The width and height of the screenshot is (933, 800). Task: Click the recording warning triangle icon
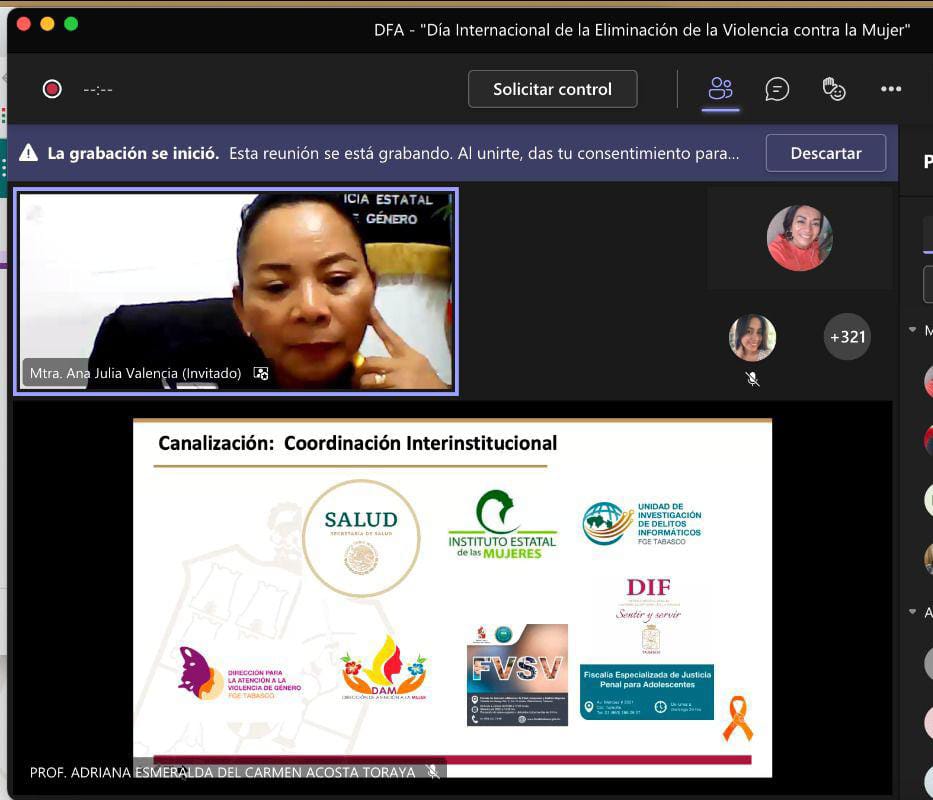28,153
